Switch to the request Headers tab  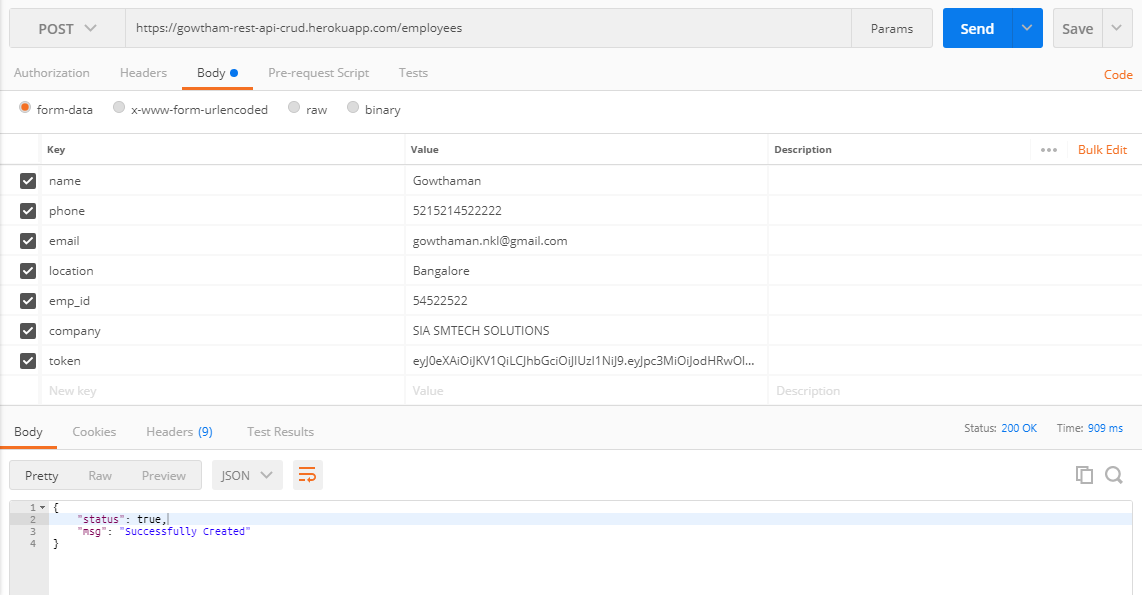coord(143,73)
